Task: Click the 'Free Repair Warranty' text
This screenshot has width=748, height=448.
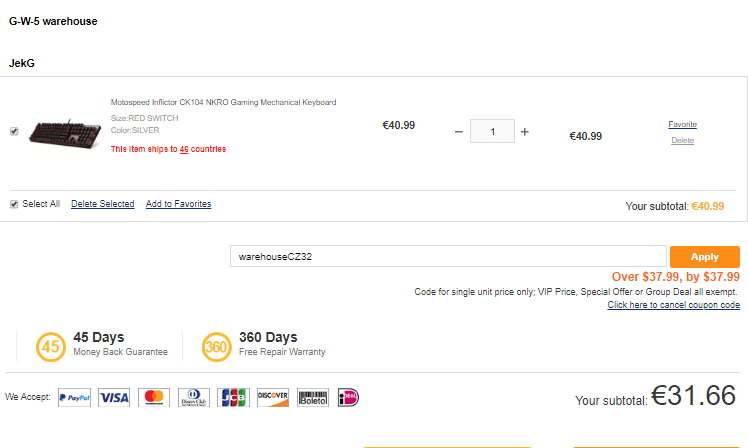Action: tap(282, 352)
